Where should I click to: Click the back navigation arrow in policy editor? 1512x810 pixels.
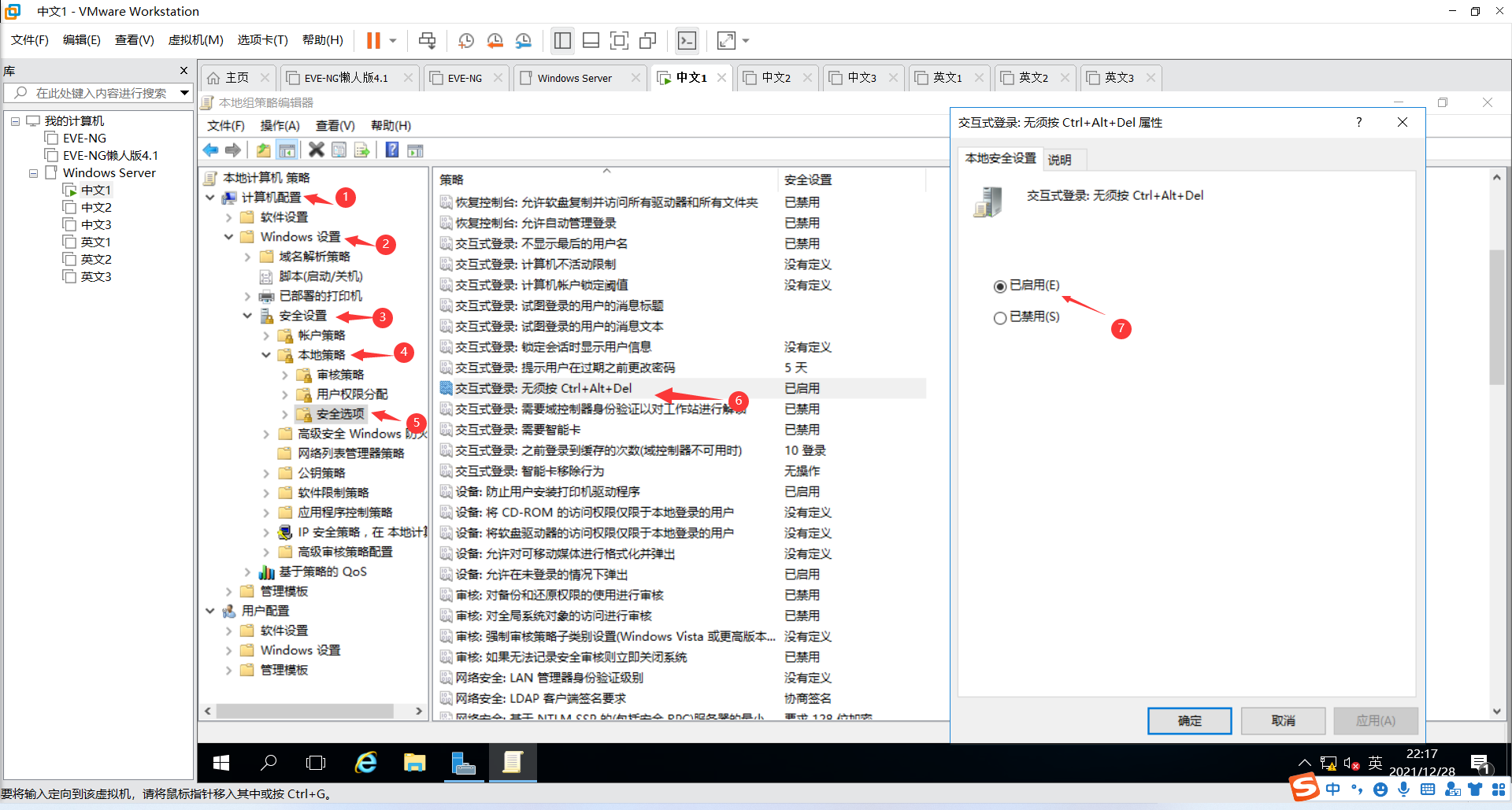click(210, 150)
